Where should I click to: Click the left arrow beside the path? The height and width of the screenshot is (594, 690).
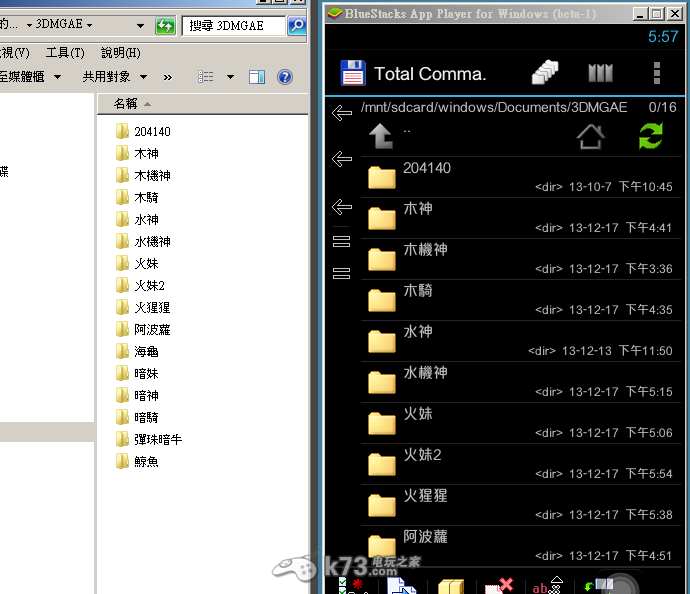tap(342, 113)
